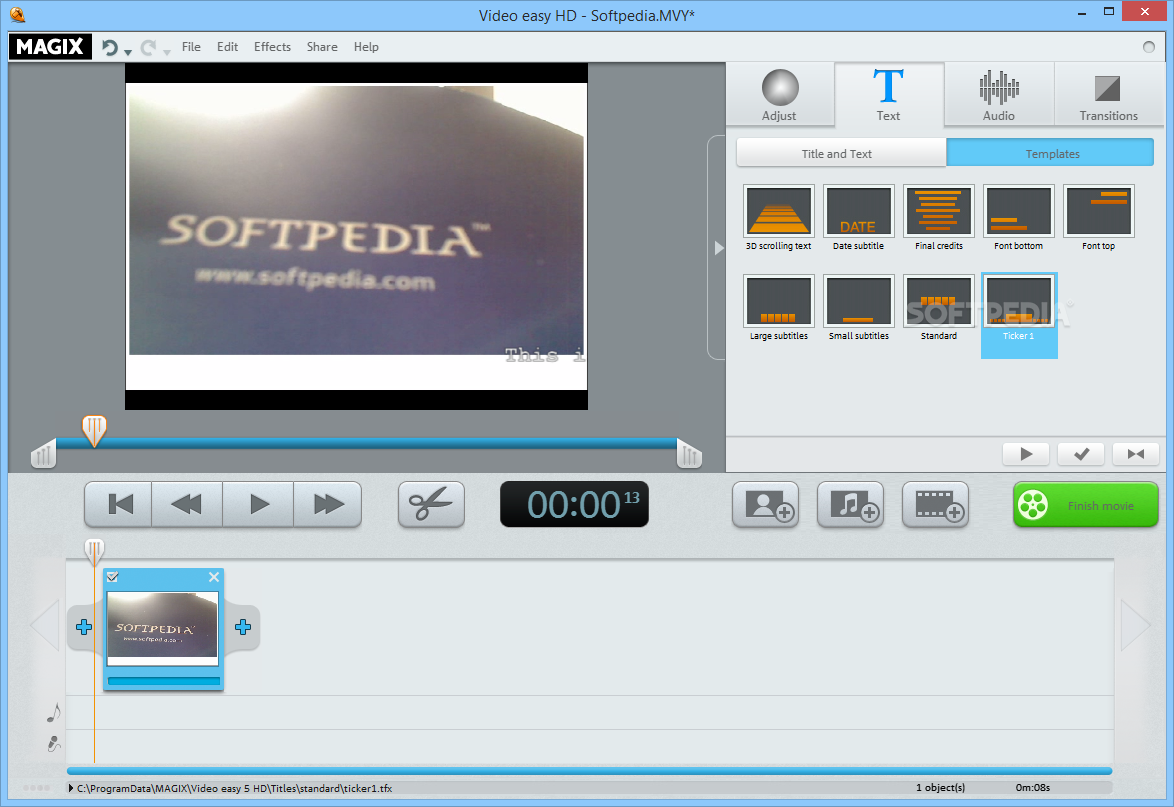Click the rewind button
1174x807 pixels.
click(x=186, y=505)
